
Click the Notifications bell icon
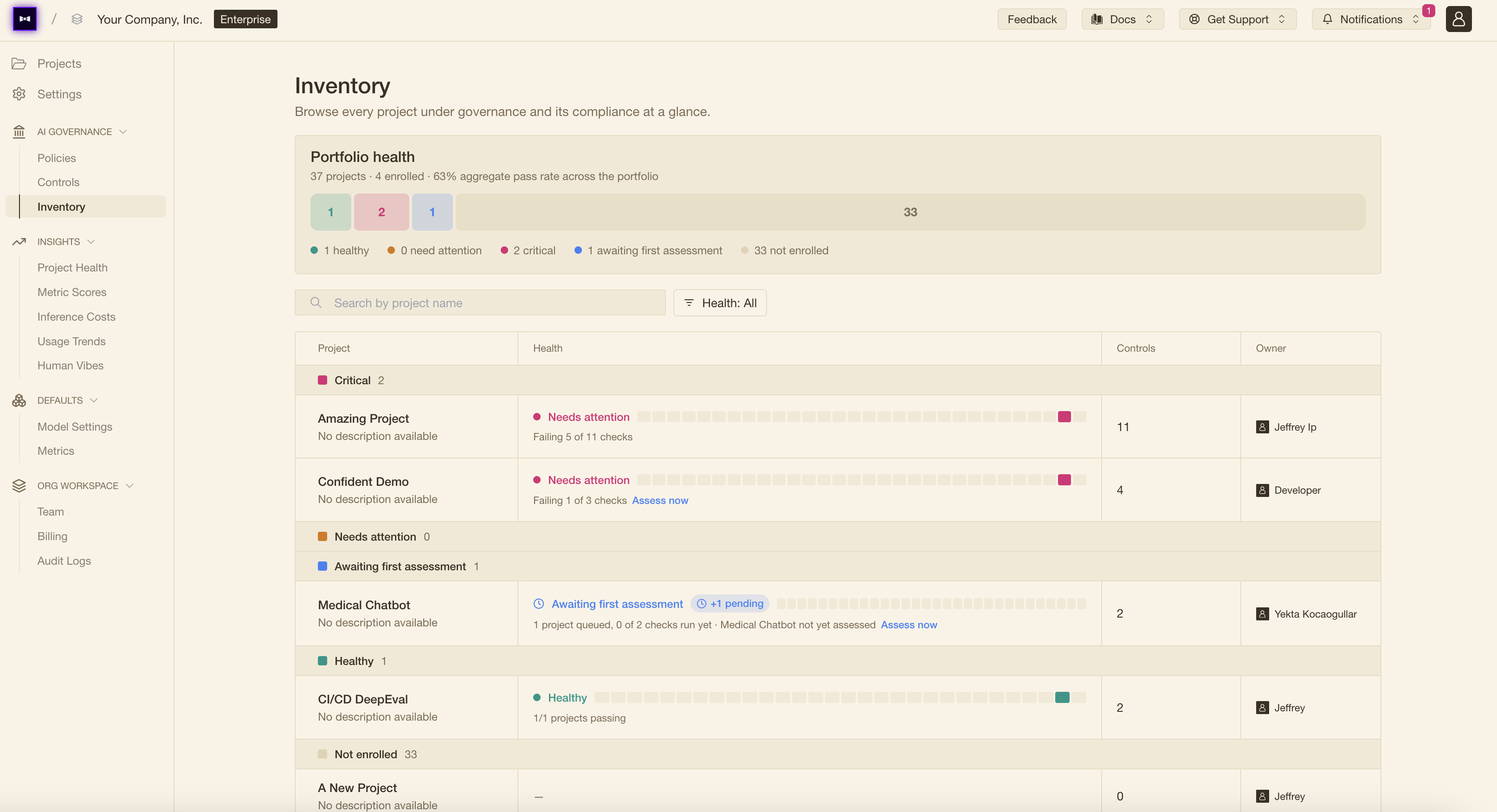[x=1327, y=19]
